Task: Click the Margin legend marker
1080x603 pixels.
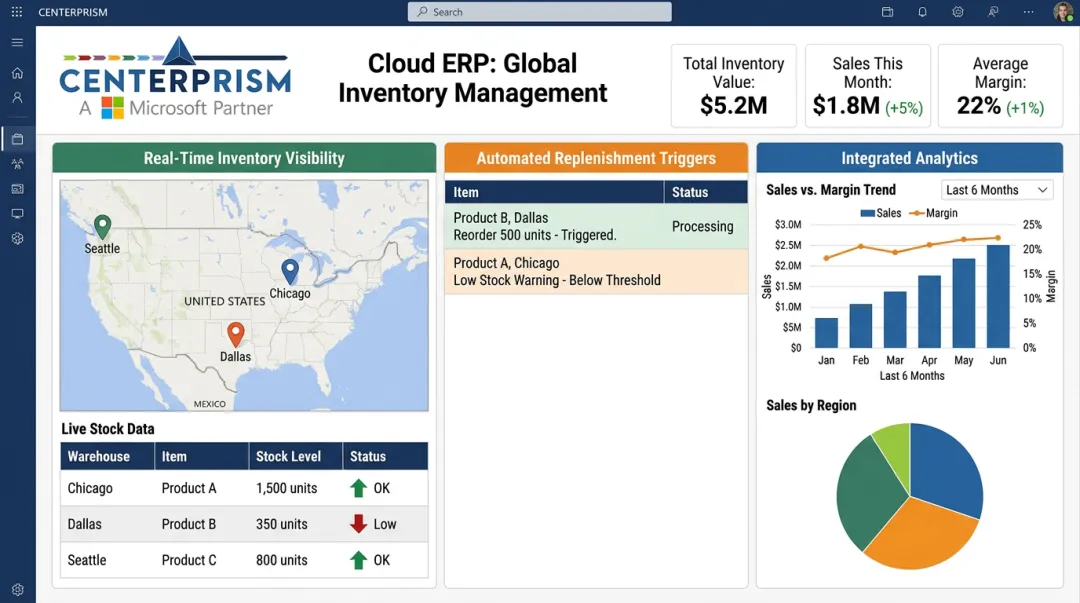Action: [x=917, y=213]
